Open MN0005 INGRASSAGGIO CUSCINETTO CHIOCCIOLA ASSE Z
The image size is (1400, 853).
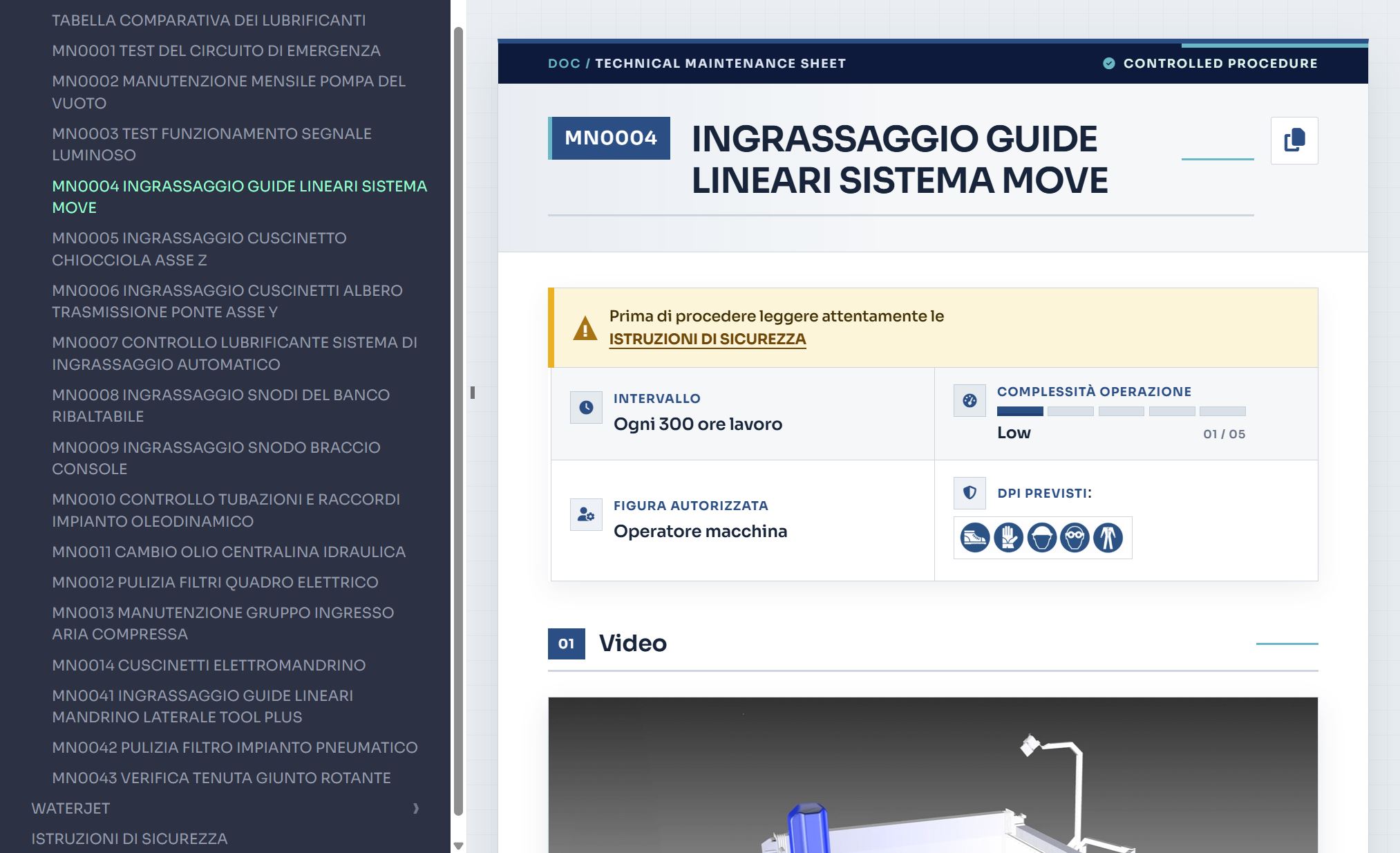pyautogui.click(x=199, y=249)
